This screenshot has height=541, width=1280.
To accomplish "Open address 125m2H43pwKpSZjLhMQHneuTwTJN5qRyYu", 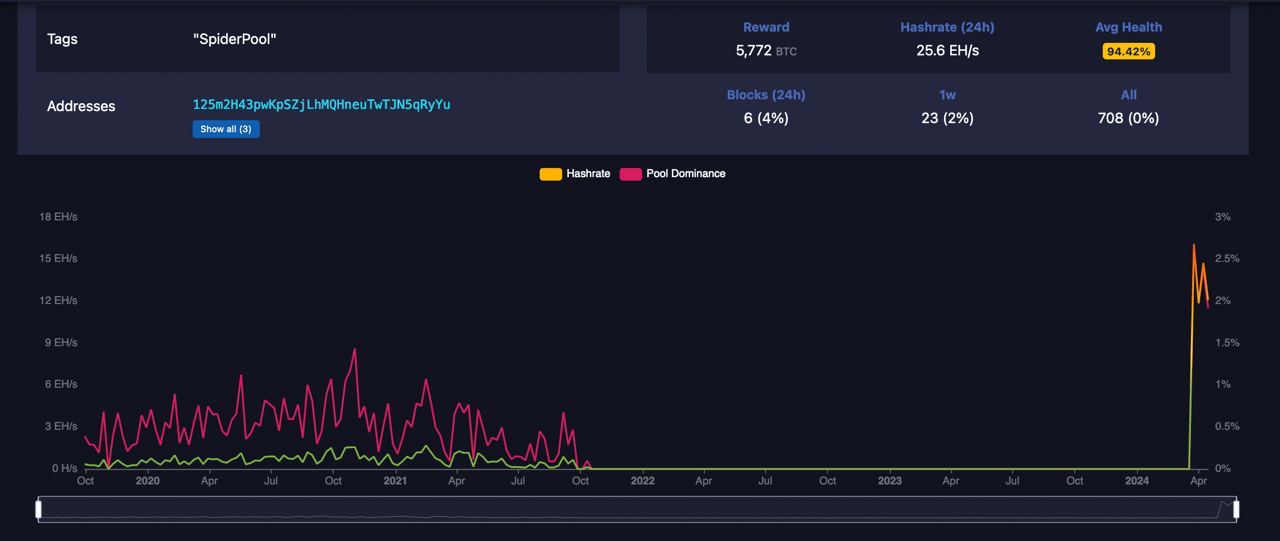I will (321, 104).
